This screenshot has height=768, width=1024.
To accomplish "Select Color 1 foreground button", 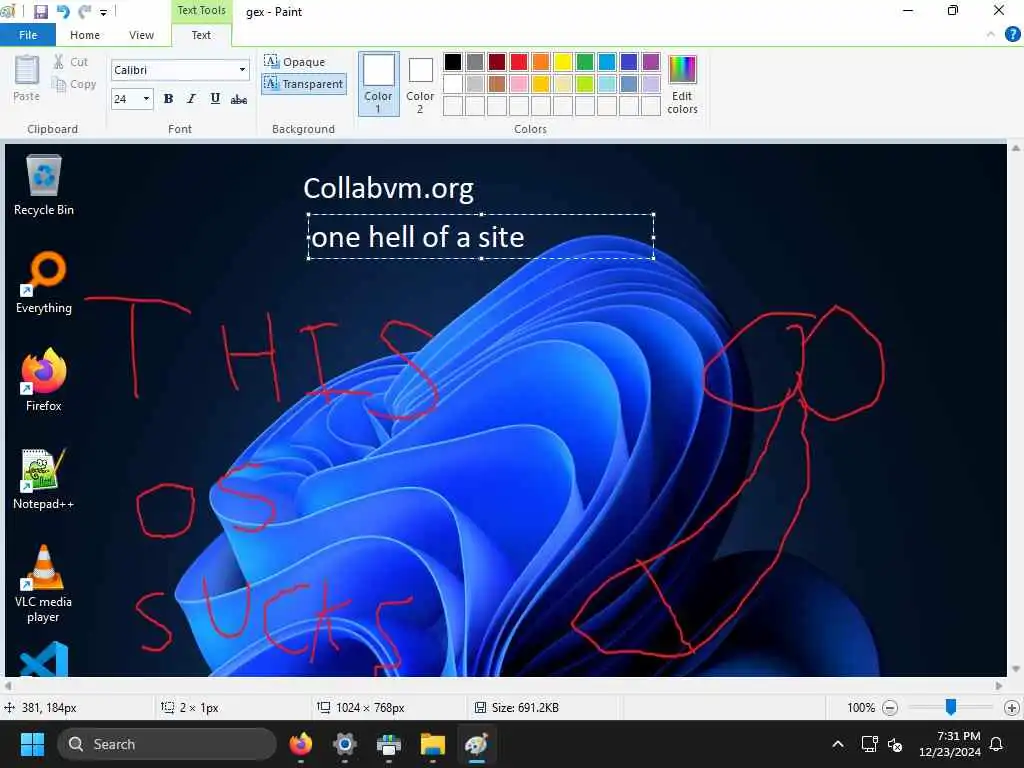I will coord(379,84).
